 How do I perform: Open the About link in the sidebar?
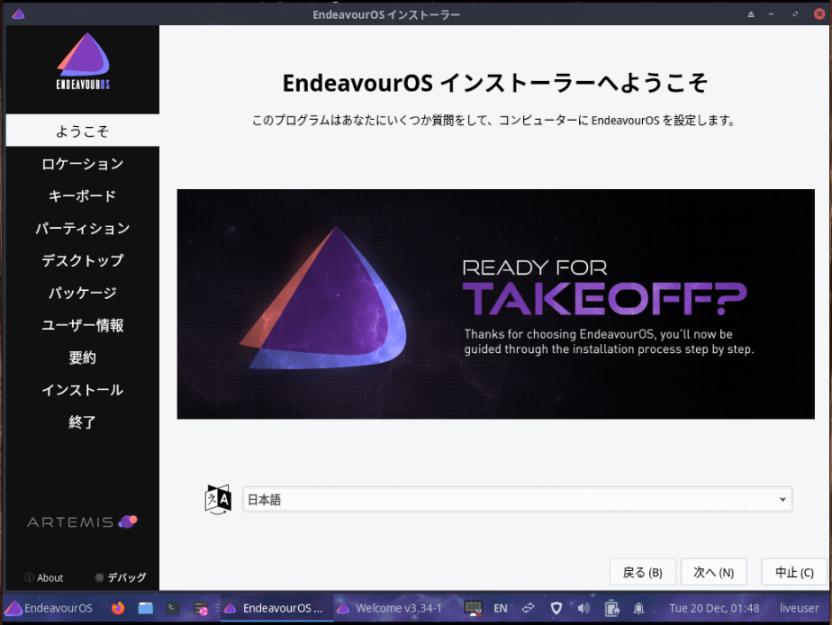tap(44, 577)
